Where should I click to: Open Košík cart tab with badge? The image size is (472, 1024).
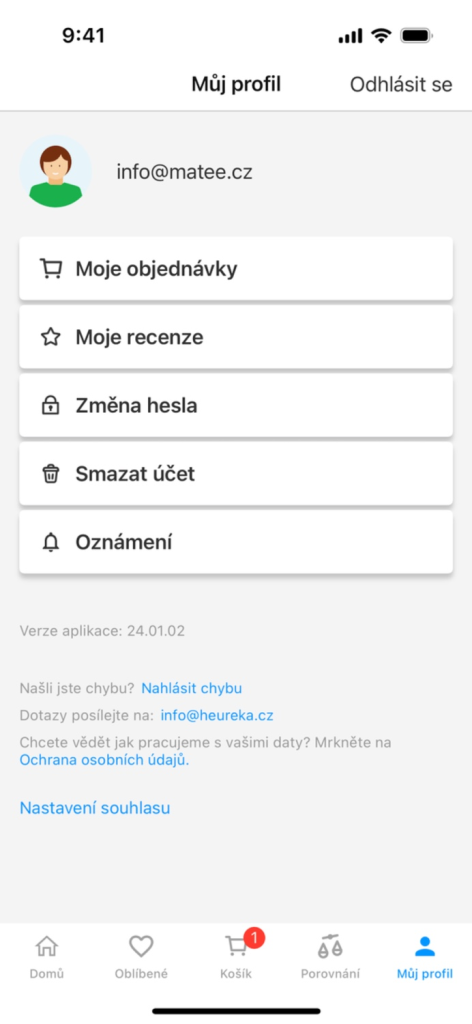(236, 957)
